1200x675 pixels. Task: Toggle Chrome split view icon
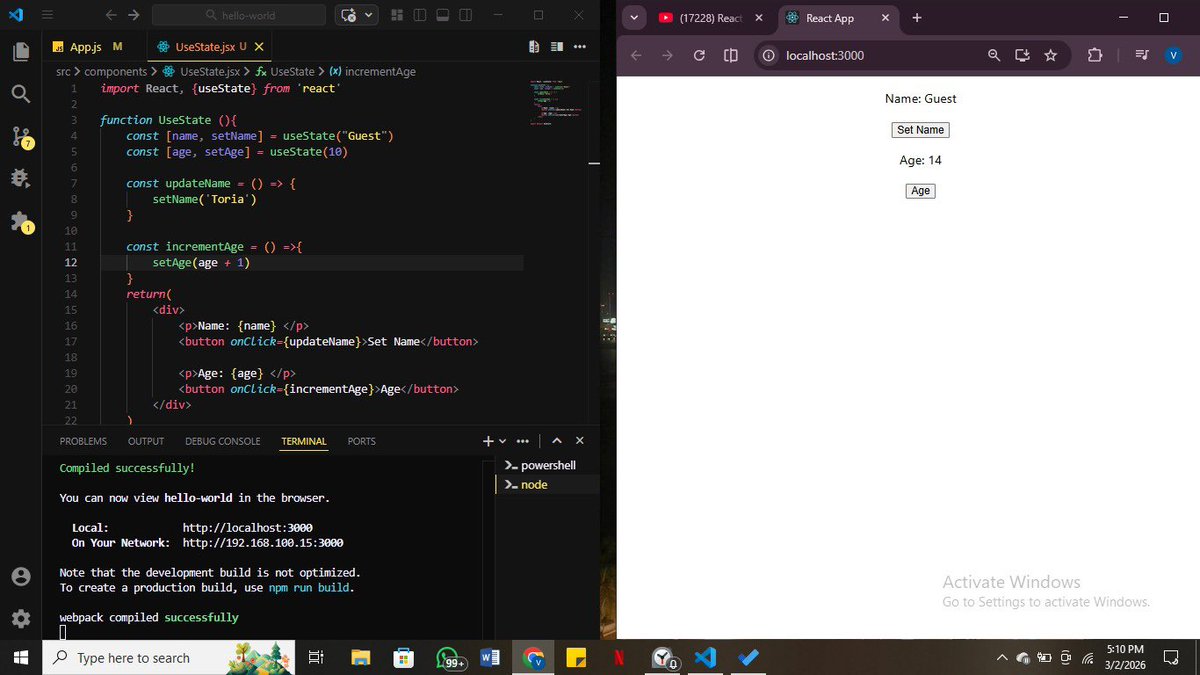(731, 56)
